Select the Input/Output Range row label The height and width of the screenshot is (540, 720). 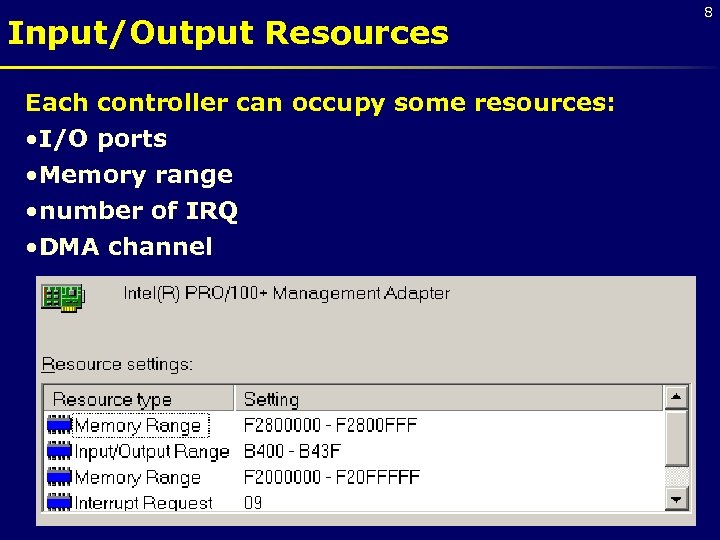152,452
